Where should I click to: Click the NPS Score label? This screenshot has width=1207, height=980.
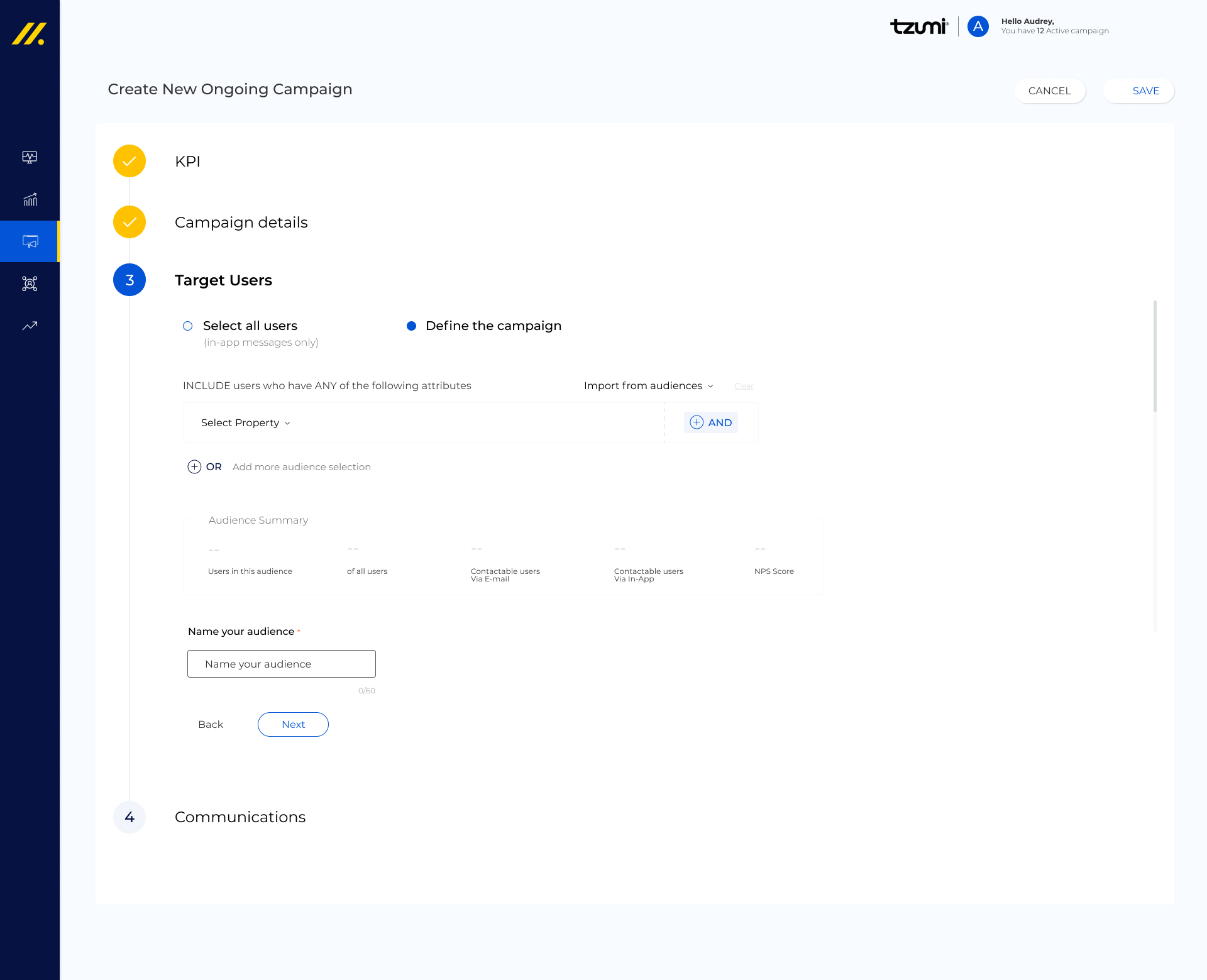point(774,571)
